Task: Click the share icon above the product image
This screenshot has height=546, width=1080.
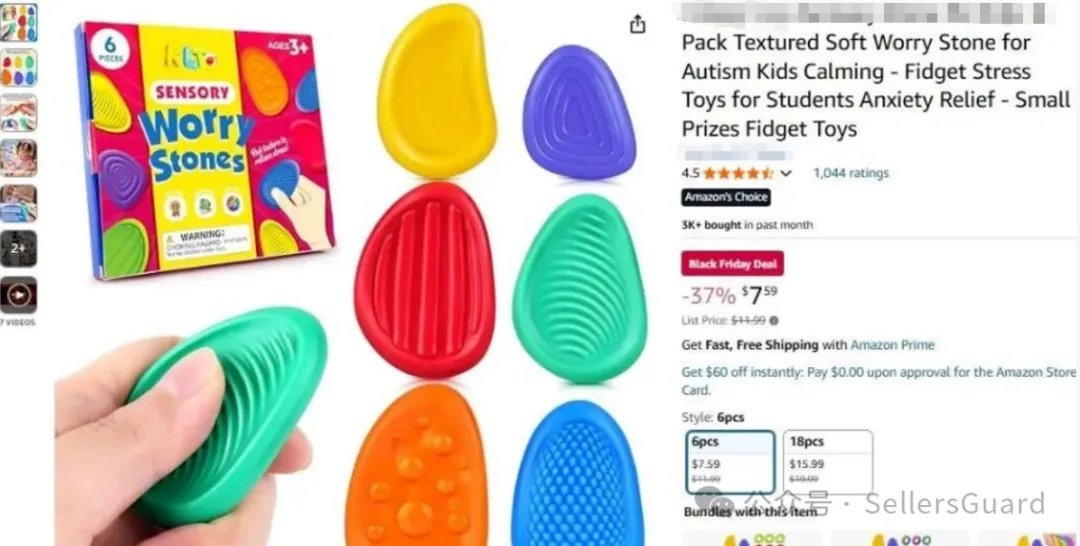Action: [x=638, y=24]
